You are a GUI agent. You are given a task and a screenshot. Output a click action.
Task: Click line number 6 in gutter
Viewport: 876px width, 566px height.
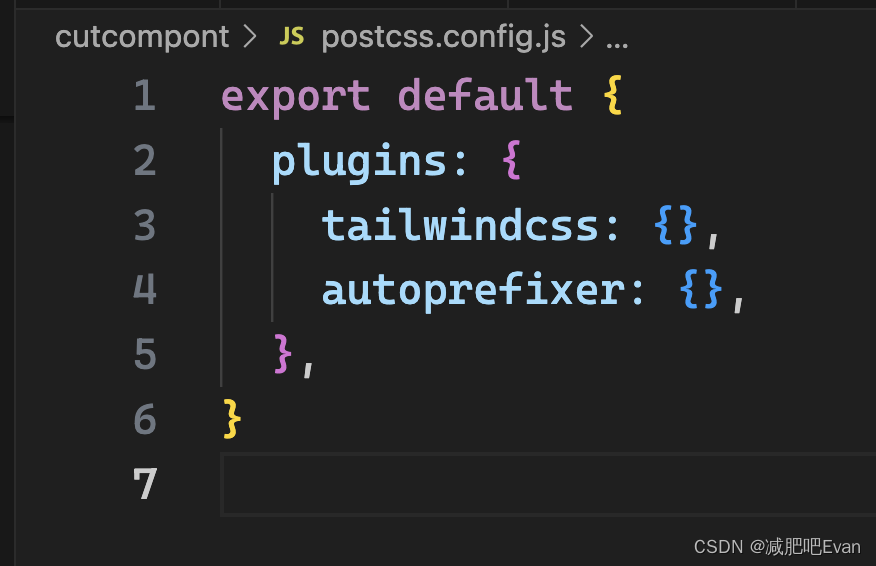(145, 419)
